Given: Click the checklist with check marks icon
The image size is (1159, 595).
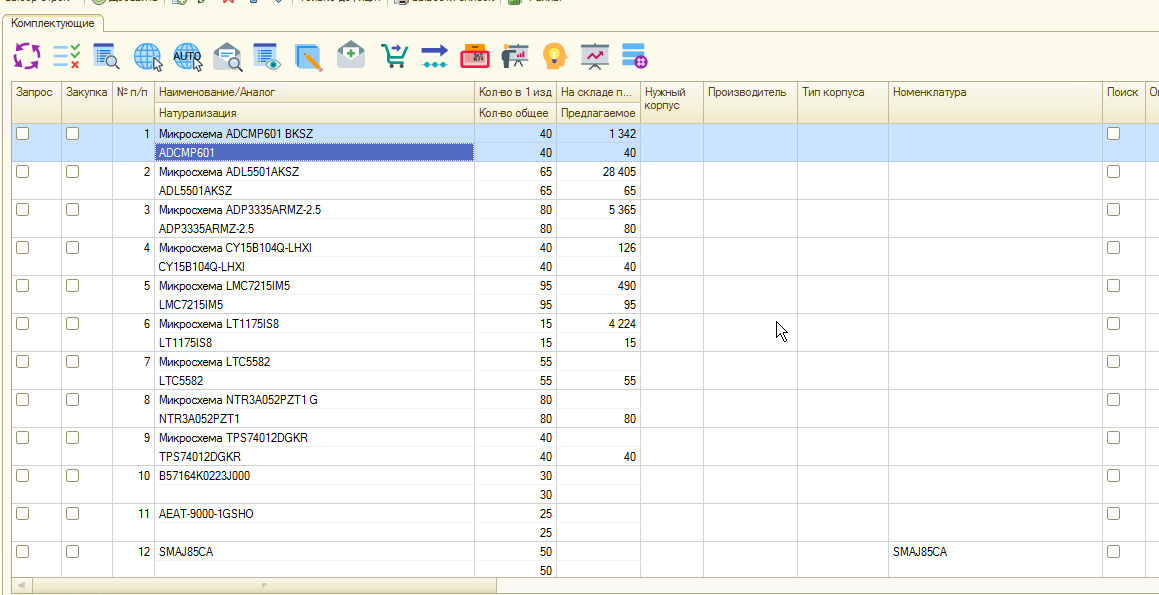Looking at the screenshot, I should pos(66,56).
